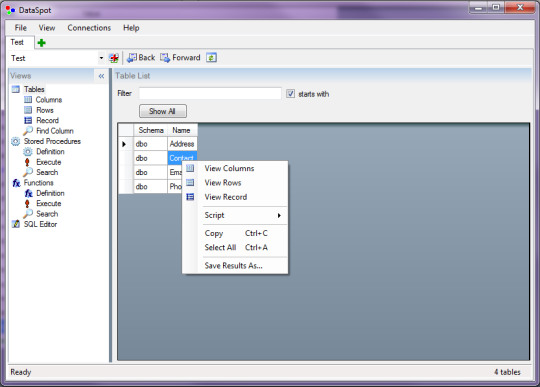
Task: Click the '4 tables' status bar text
Action: pos(507,372)
